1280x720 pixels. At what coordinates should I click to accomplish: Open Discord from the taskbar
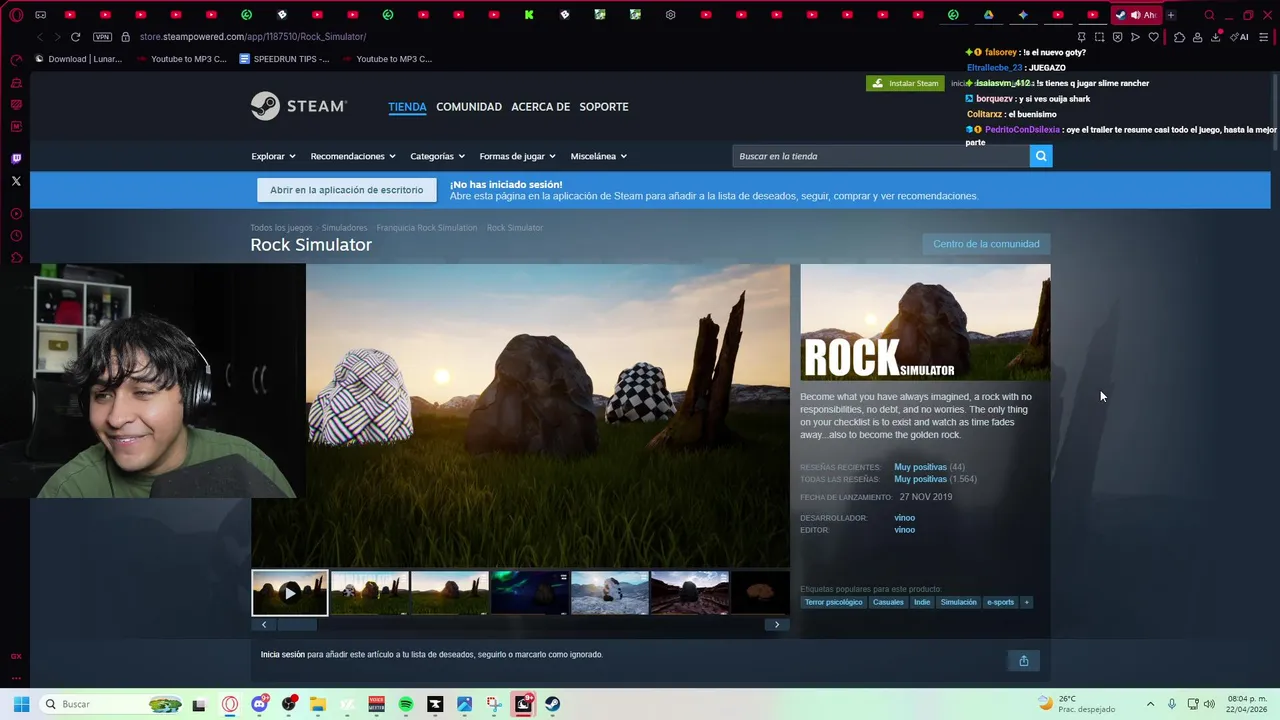point(260,704)
